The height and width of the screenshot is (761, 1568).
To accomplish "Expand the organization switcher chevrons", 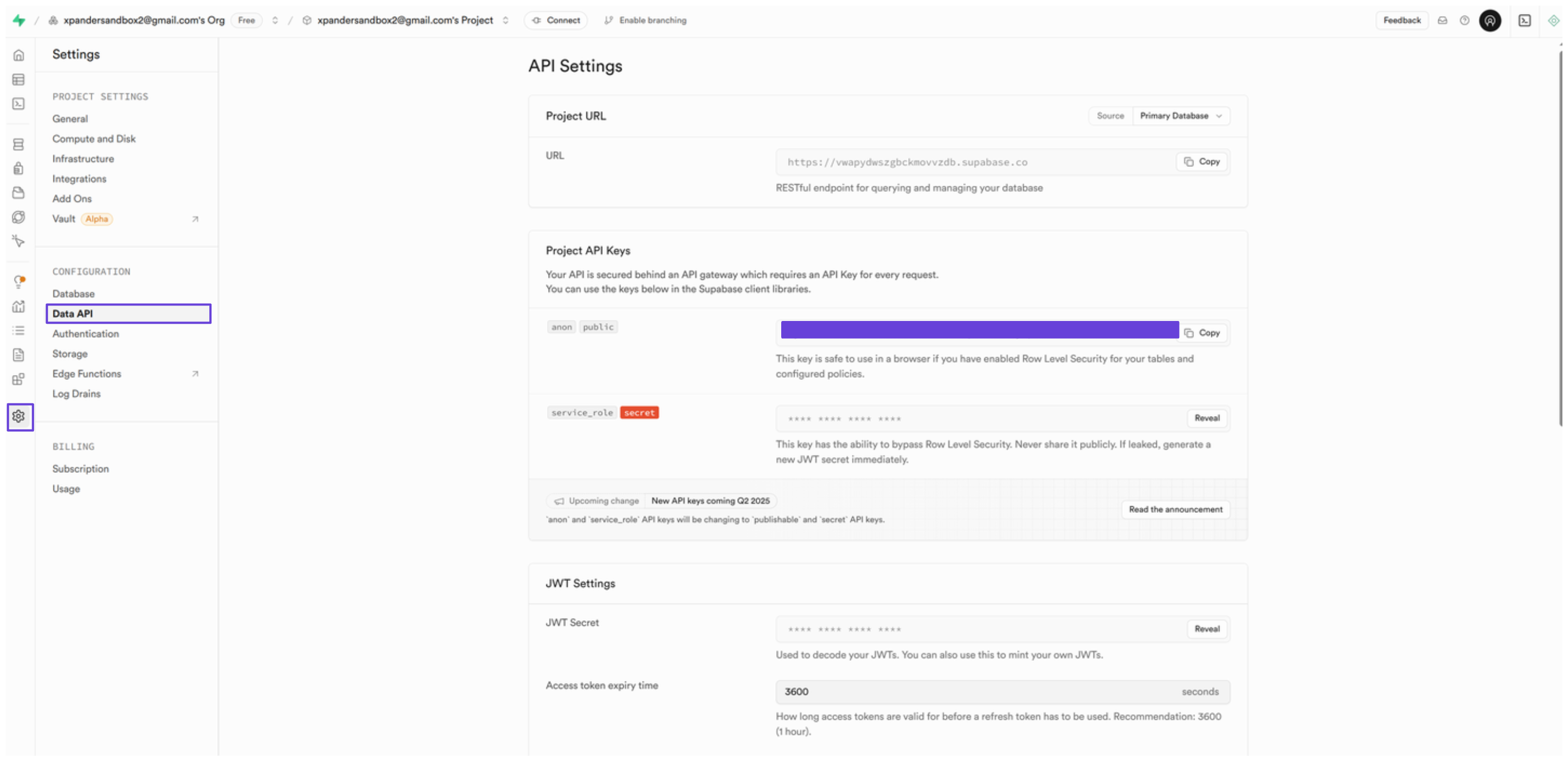I will coord(275,20).
